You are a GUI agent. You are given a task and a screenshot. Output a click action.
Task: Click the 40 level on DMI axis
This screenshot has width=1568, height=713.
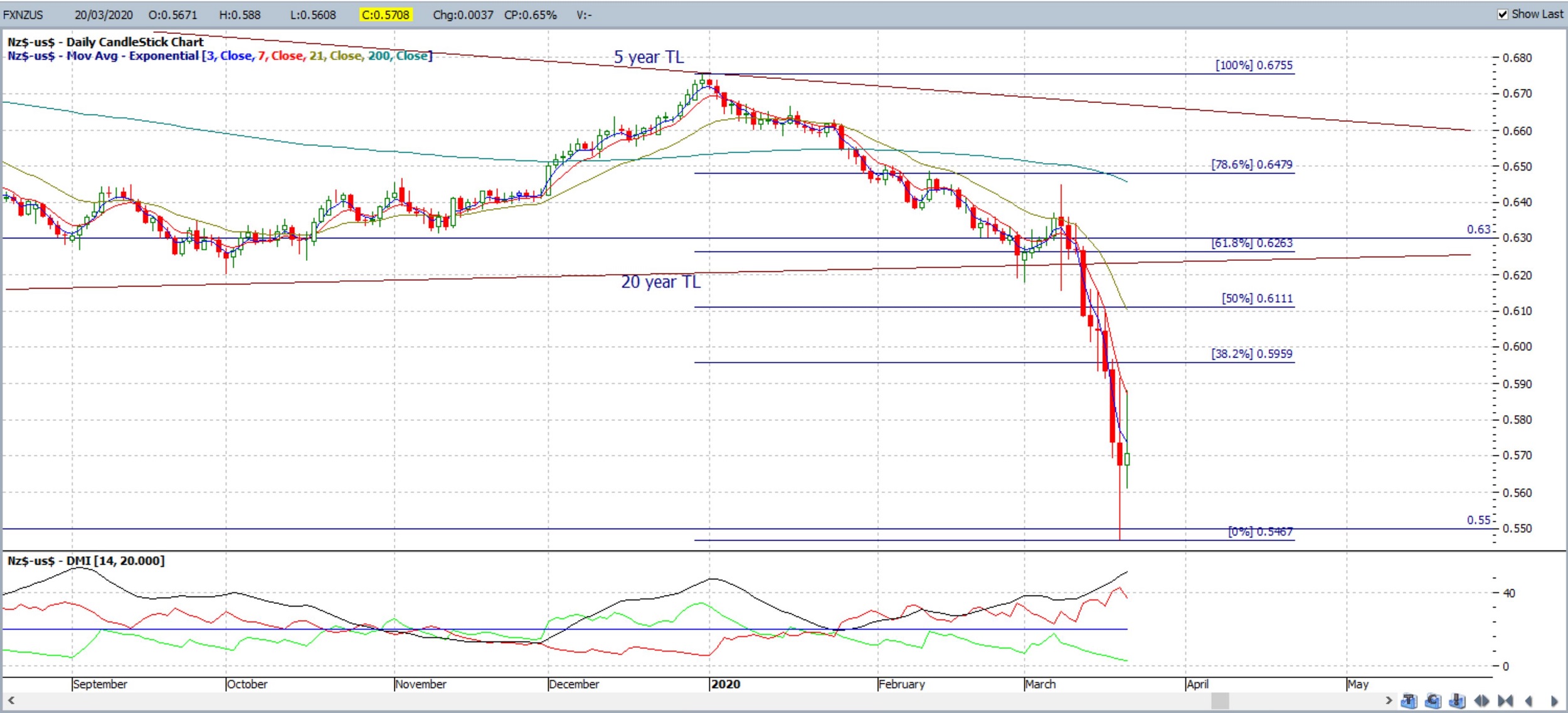point(1509,593)
